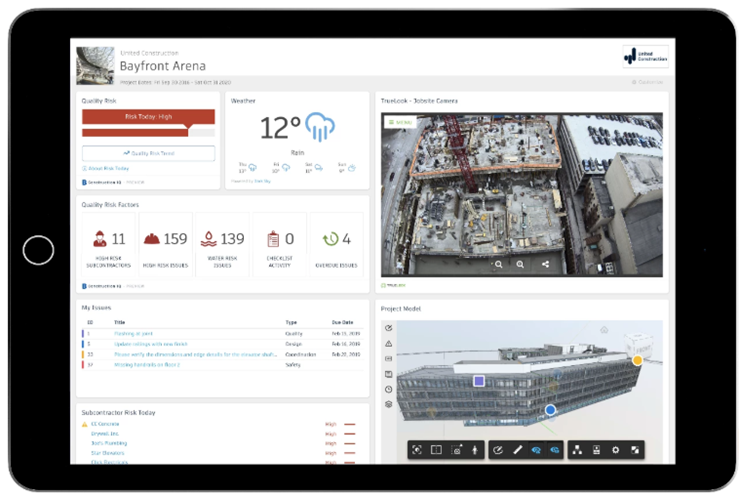Open model viewer settings gear

point(615,450)
